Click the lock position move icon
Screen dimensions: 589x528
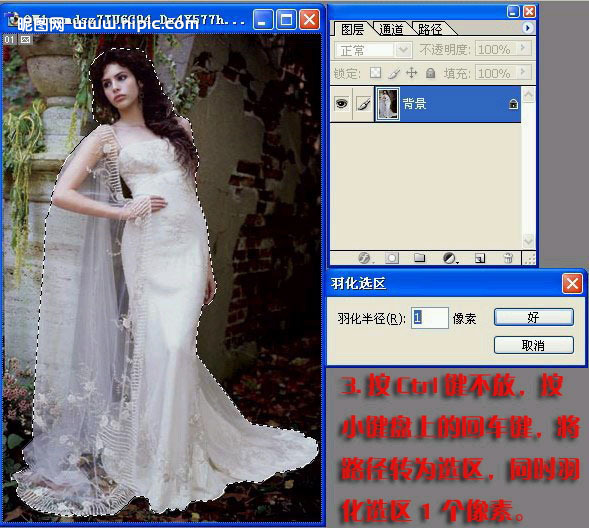point(411,72)
